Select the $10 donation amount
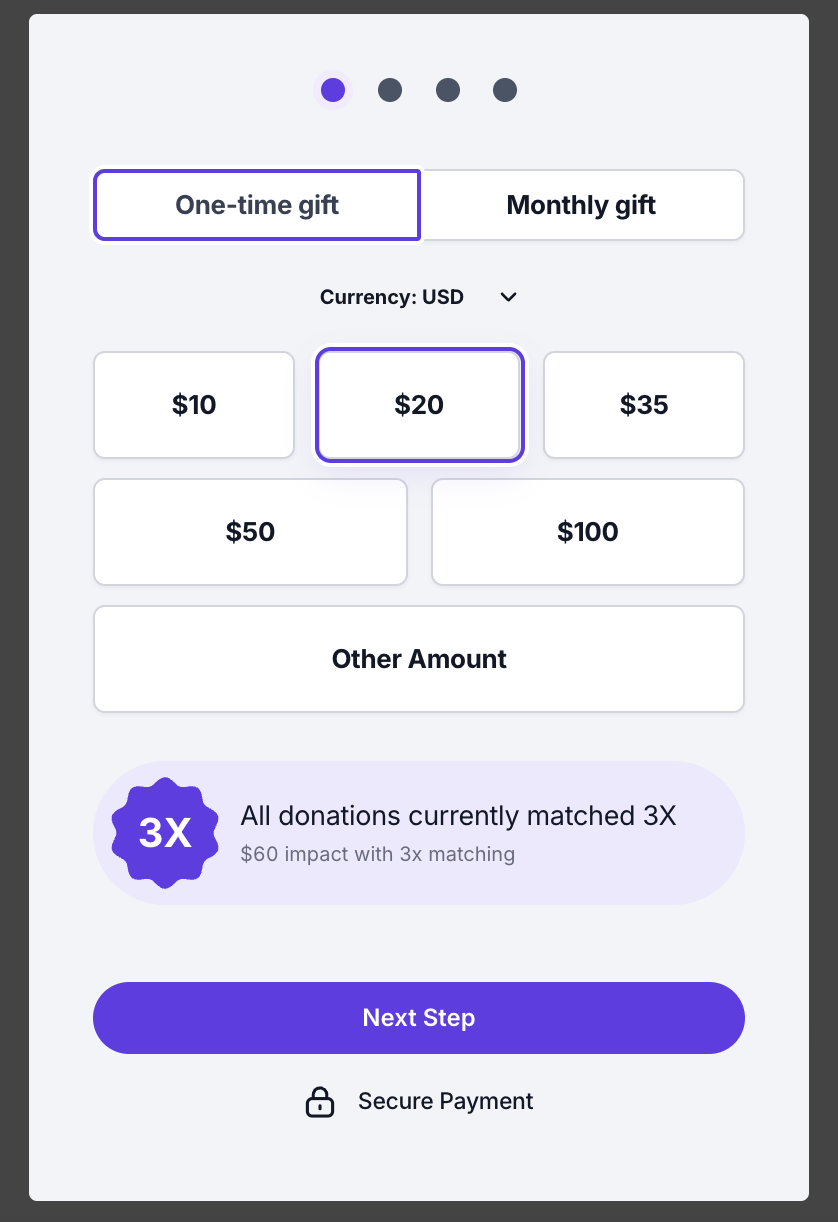 pyautogui.click(x=194, y=405)
